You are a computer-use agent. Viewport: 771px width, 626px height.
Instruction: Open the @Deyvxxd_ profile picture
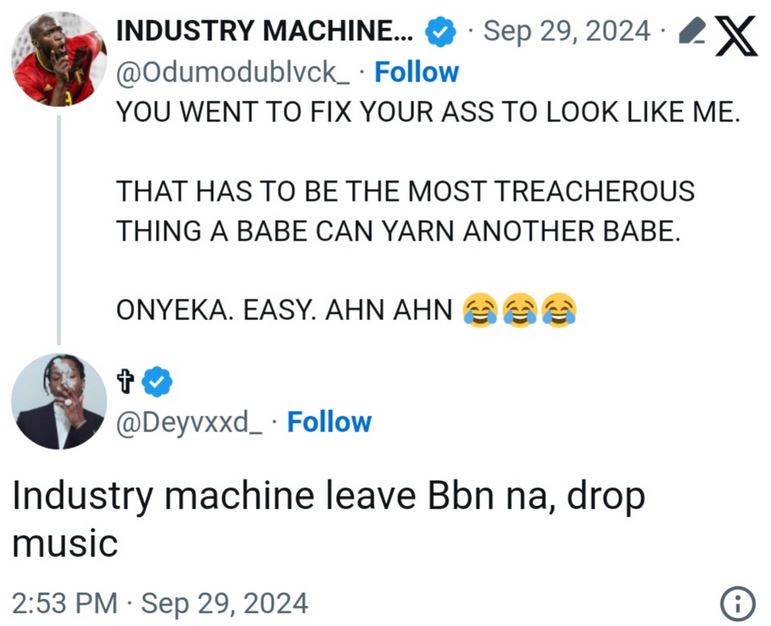[x=59, y=401]
